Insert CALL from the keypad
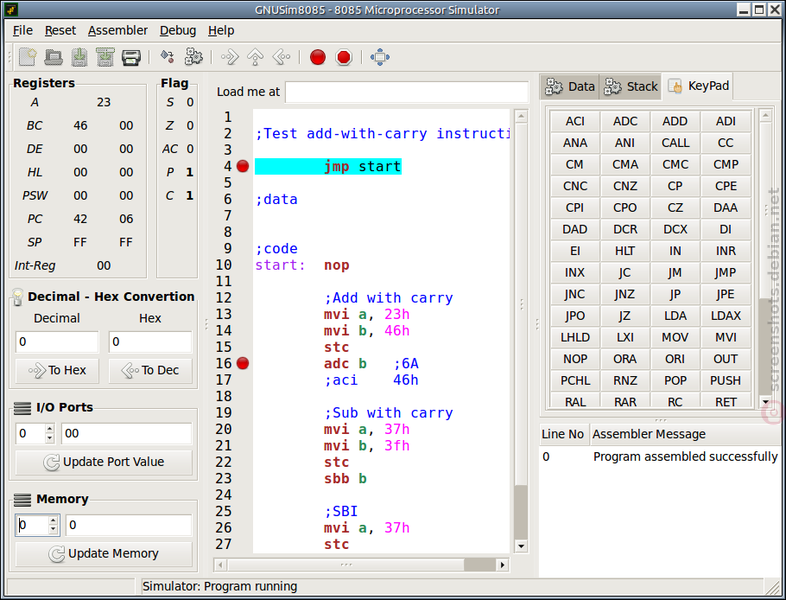Viewport: 786px width, 600px height. pyautogui.click(x=675, y=143)
